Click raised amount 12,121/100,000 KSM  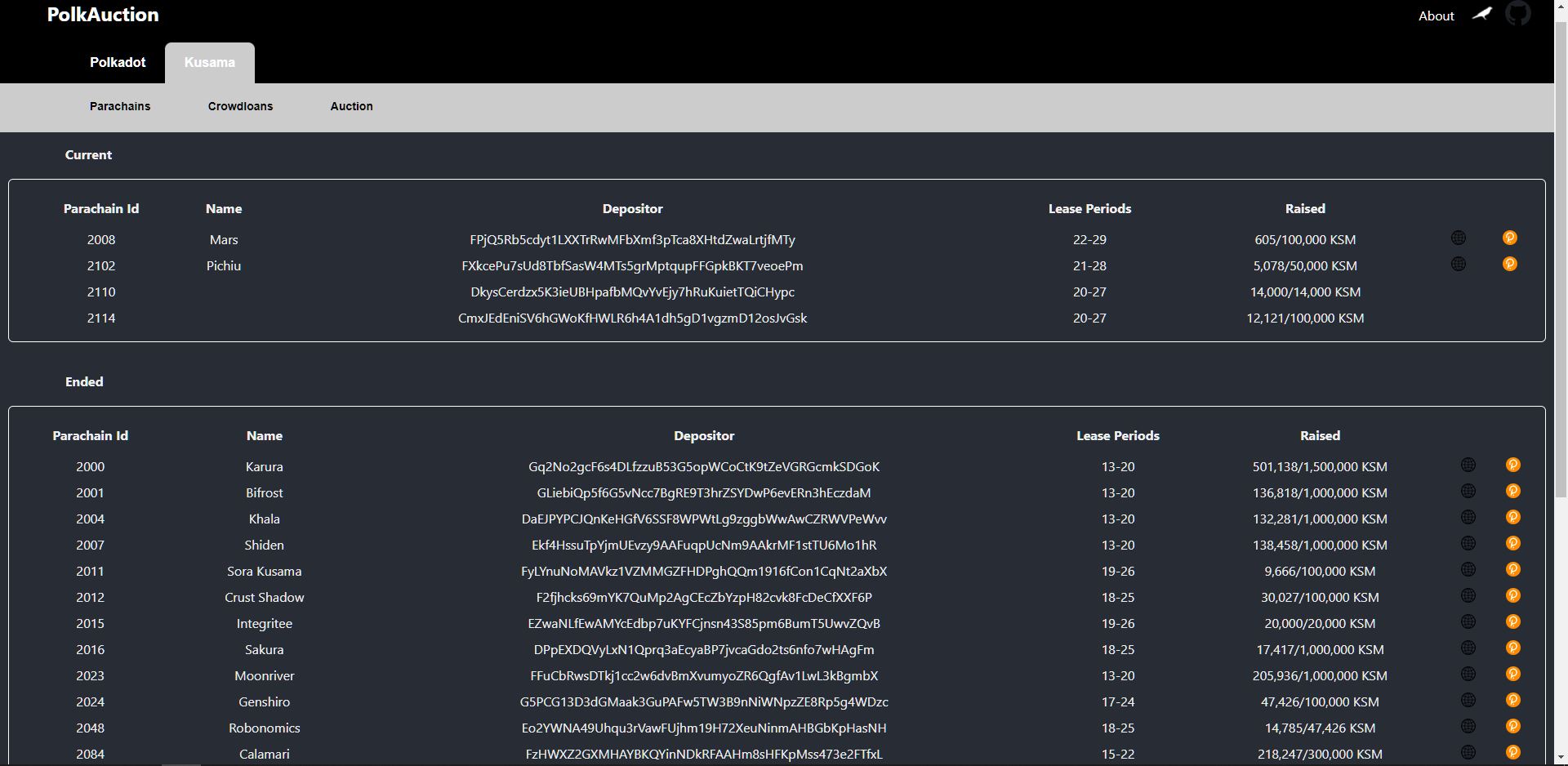pyautogui.click(x=1305, y=318)
